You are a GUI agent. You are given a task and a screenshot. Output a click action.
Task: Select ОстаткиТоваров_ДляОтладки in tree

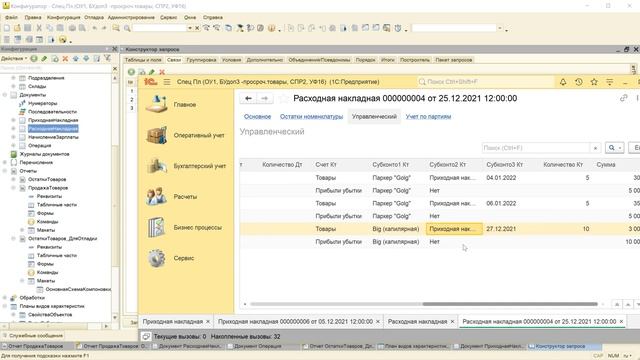click(x=62, y=238)
